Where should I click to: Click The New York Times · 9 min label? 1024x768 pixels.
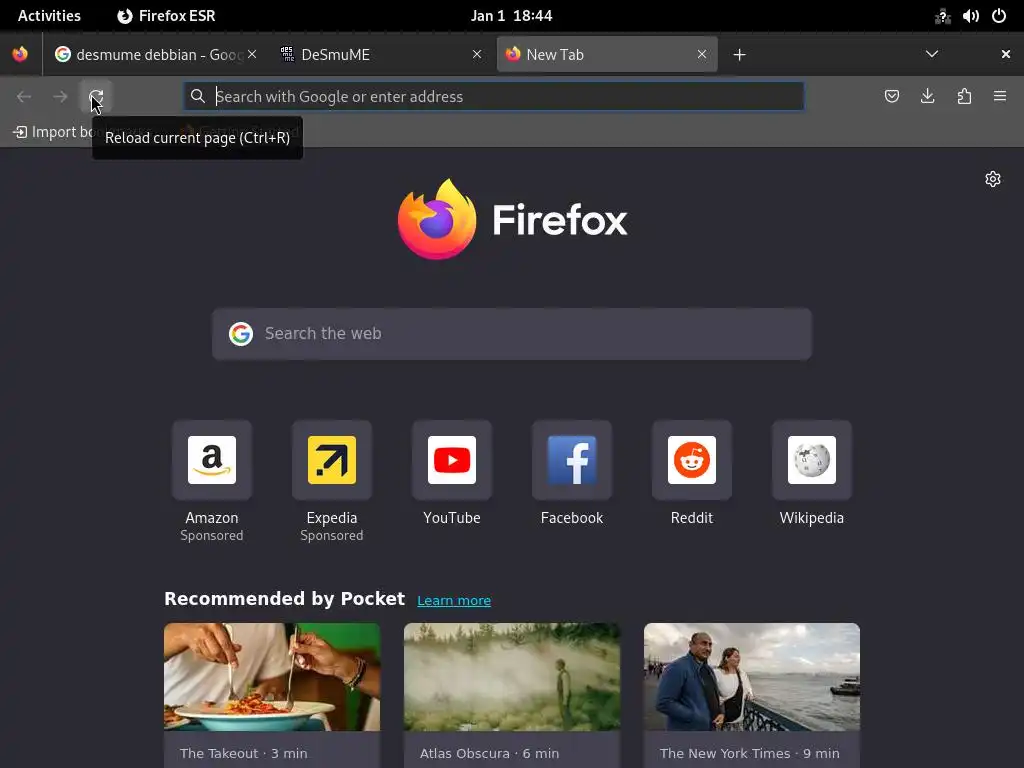tap(750, 753)
